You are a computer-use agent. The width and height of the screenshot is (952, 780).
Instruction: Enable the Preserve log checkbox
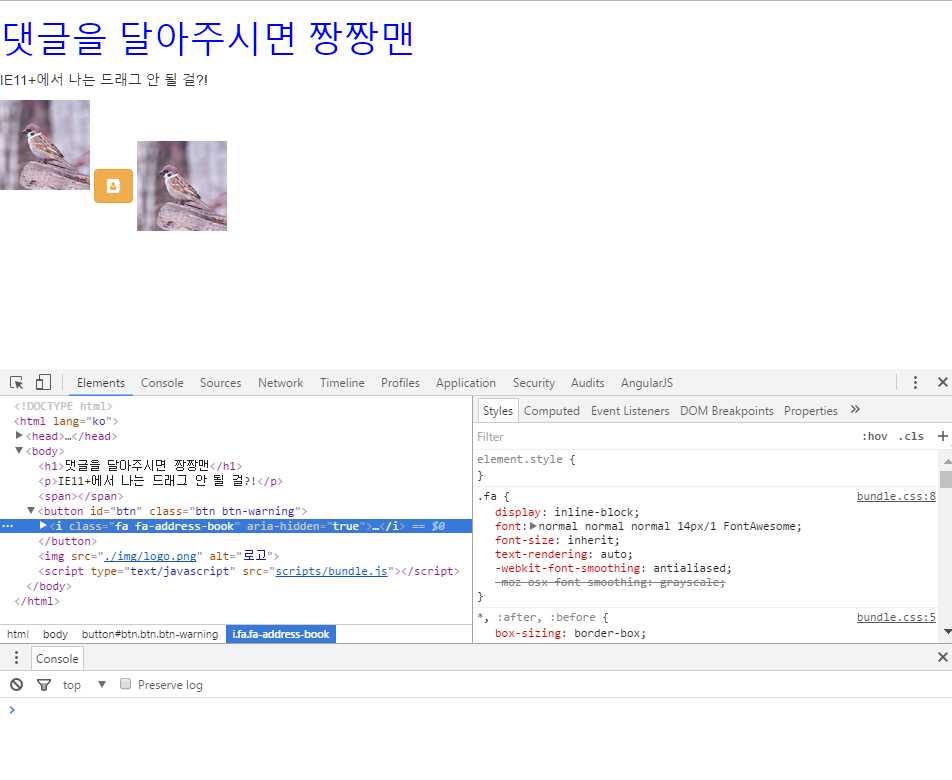126,684
